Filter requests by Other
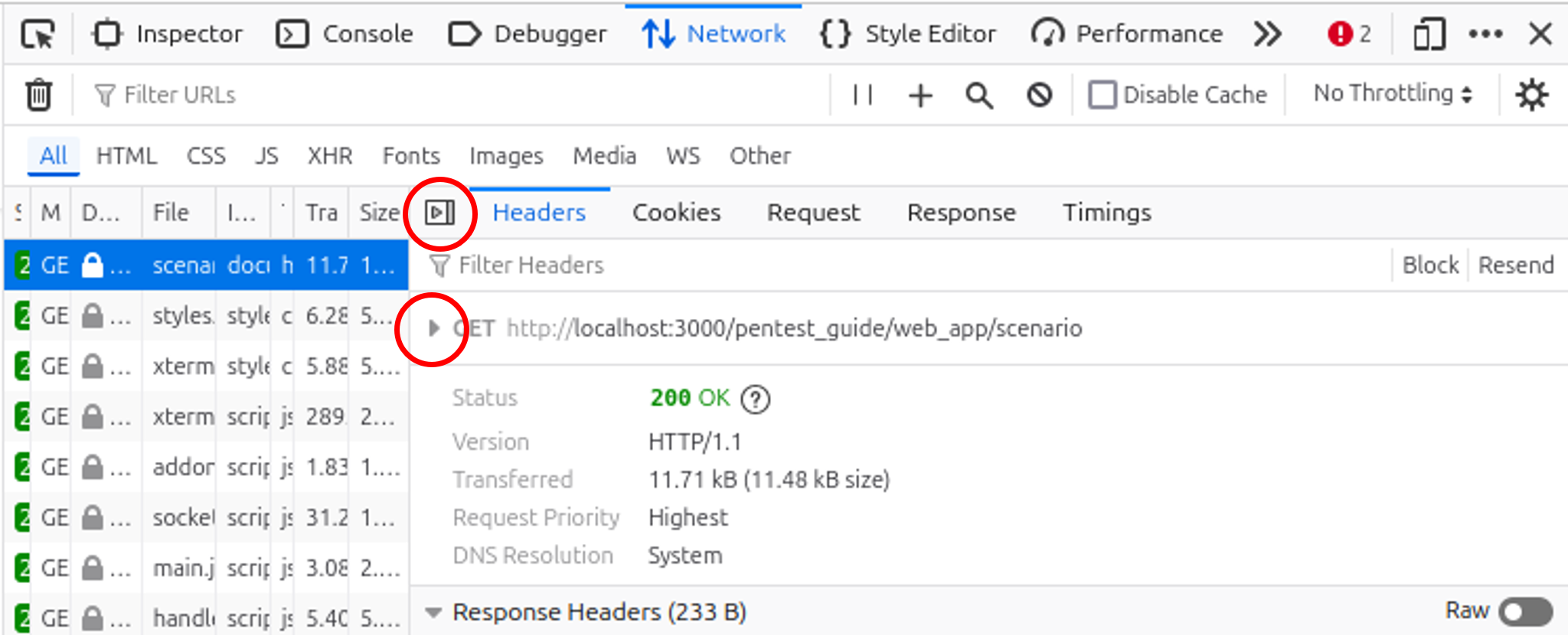 (759, 155)
